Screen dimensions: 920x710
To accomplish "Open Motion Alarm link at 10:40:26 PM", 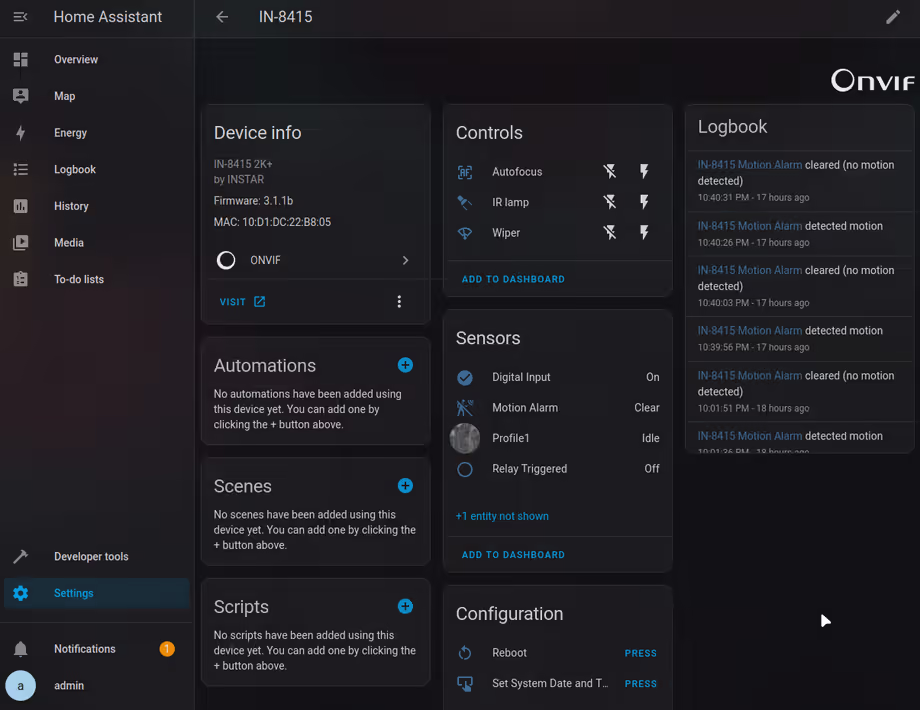I will coord(749,226).
